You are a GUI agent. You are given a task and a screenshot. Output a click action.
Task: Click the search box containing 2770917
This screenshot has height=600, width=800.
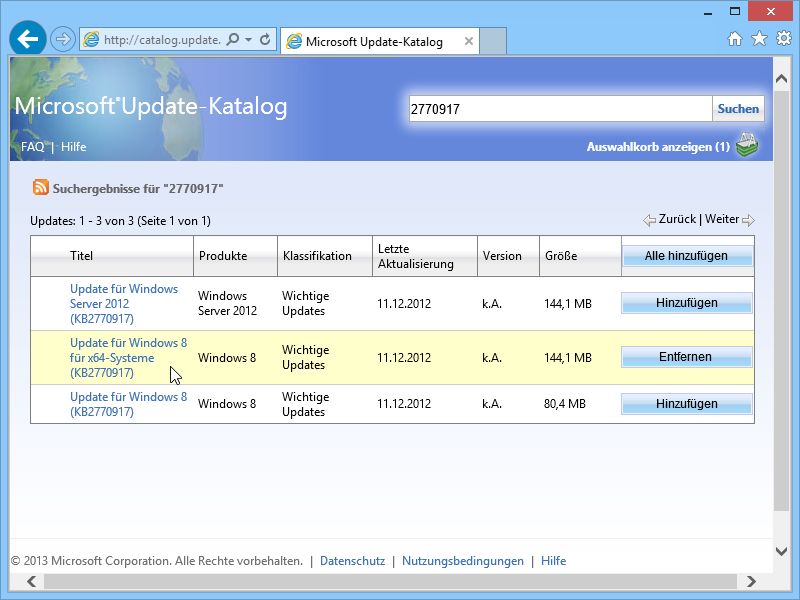pos(560,109)
